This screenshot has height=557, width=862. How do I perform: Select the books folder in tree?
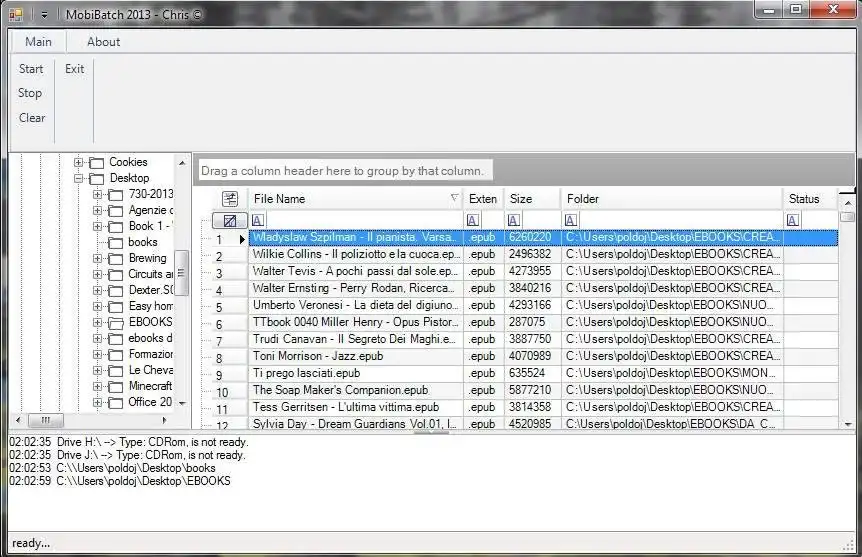click(142, 242)
